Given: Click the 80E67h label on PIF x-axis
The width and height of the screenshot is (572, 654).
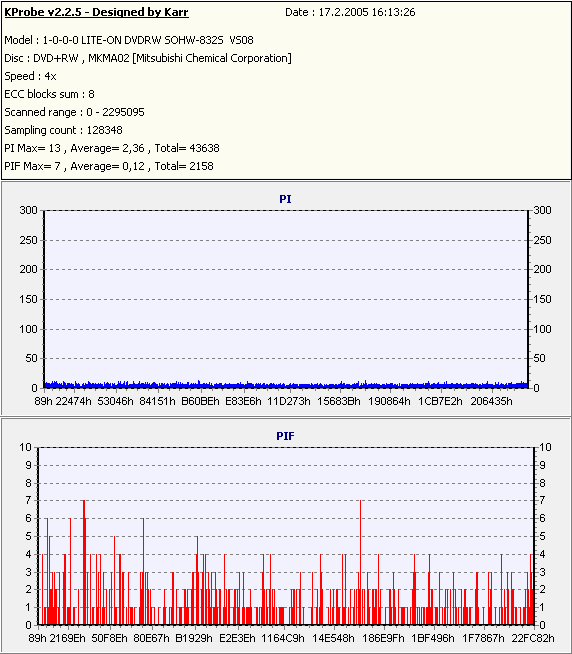Looking at the screenshot, I should click(151, 638).
